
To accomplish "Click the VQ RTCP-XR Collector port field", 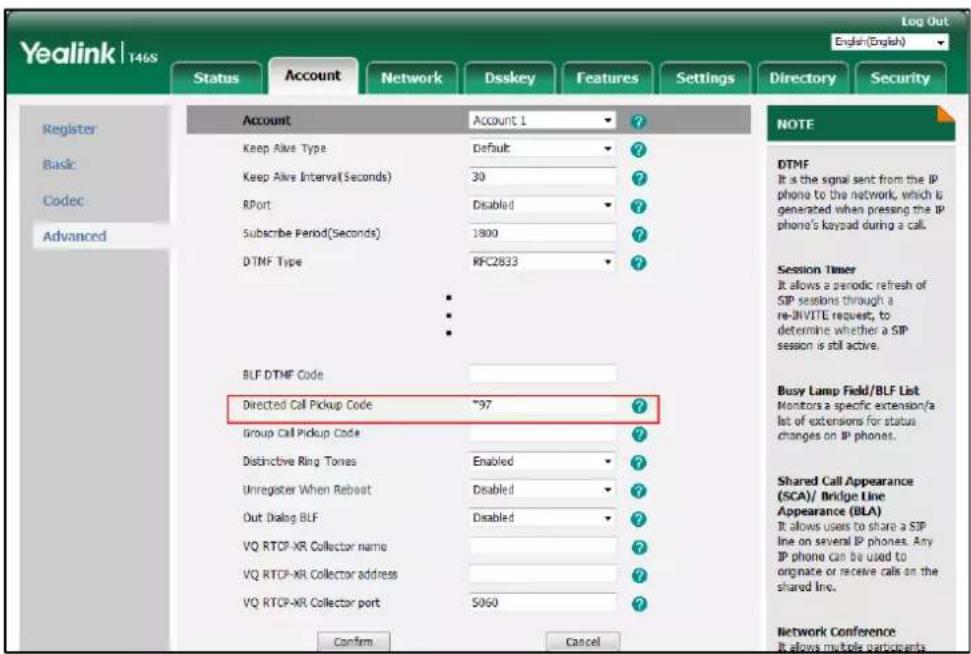I will click(542, 602).
